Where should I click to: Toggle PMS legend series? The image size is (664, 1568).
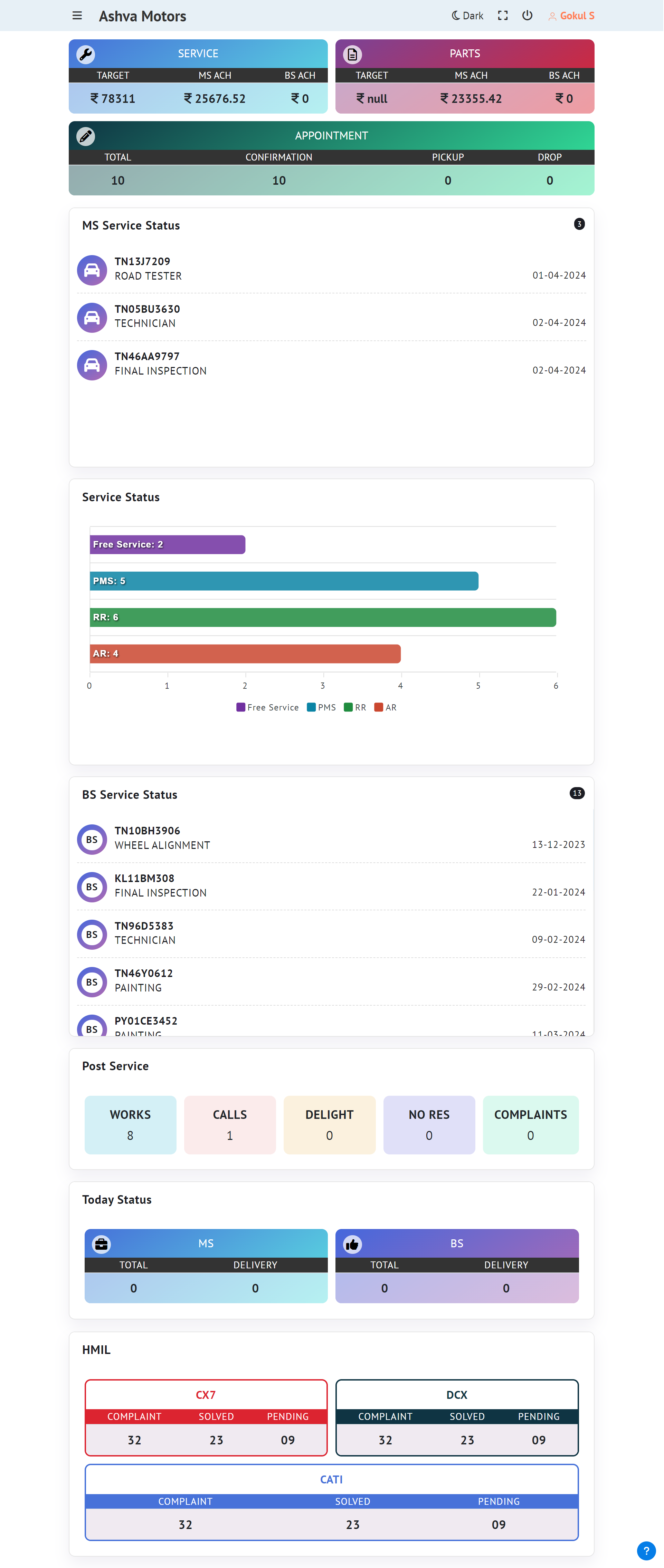click(x=322, y=707)
